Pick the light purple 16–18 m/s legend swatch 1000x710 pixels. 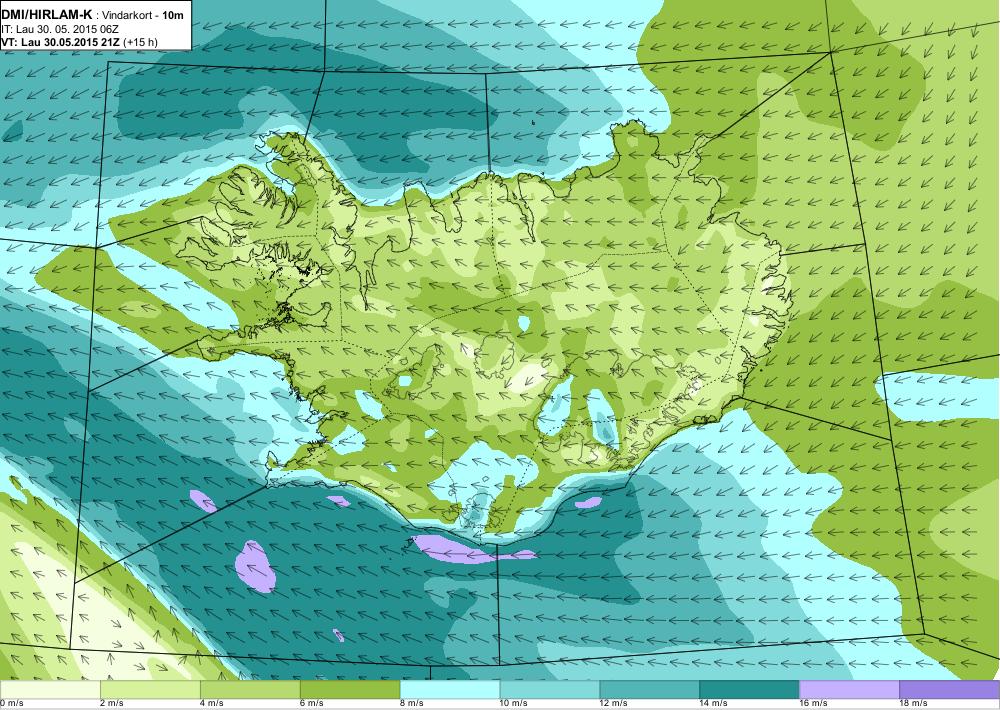(x=849, y=690)
